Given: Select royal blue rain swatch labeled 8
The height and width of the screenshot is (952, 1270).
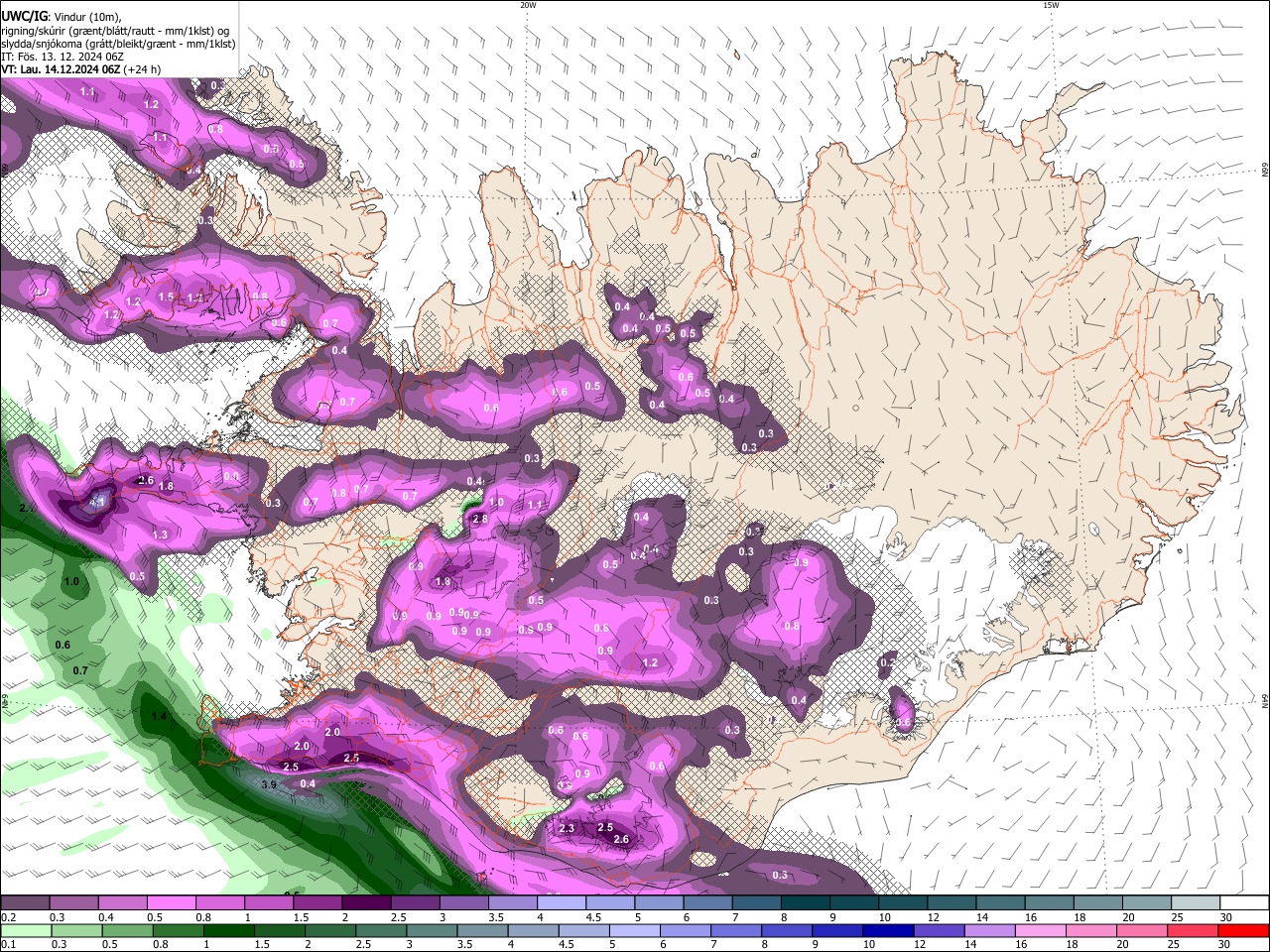Looking at the screenshot, I should point(786,930).
